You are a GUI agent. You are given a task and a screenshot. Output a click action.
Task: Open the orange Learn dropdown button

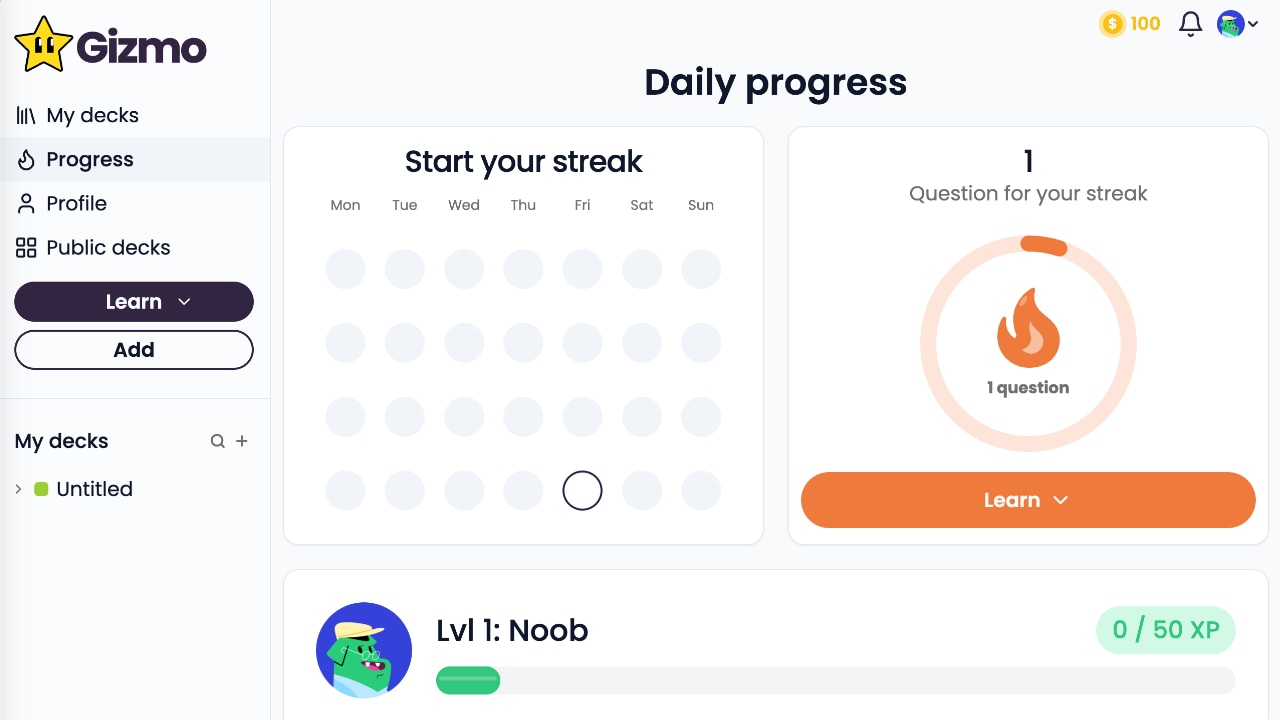pyautogui.click(x=1028, y=500)
